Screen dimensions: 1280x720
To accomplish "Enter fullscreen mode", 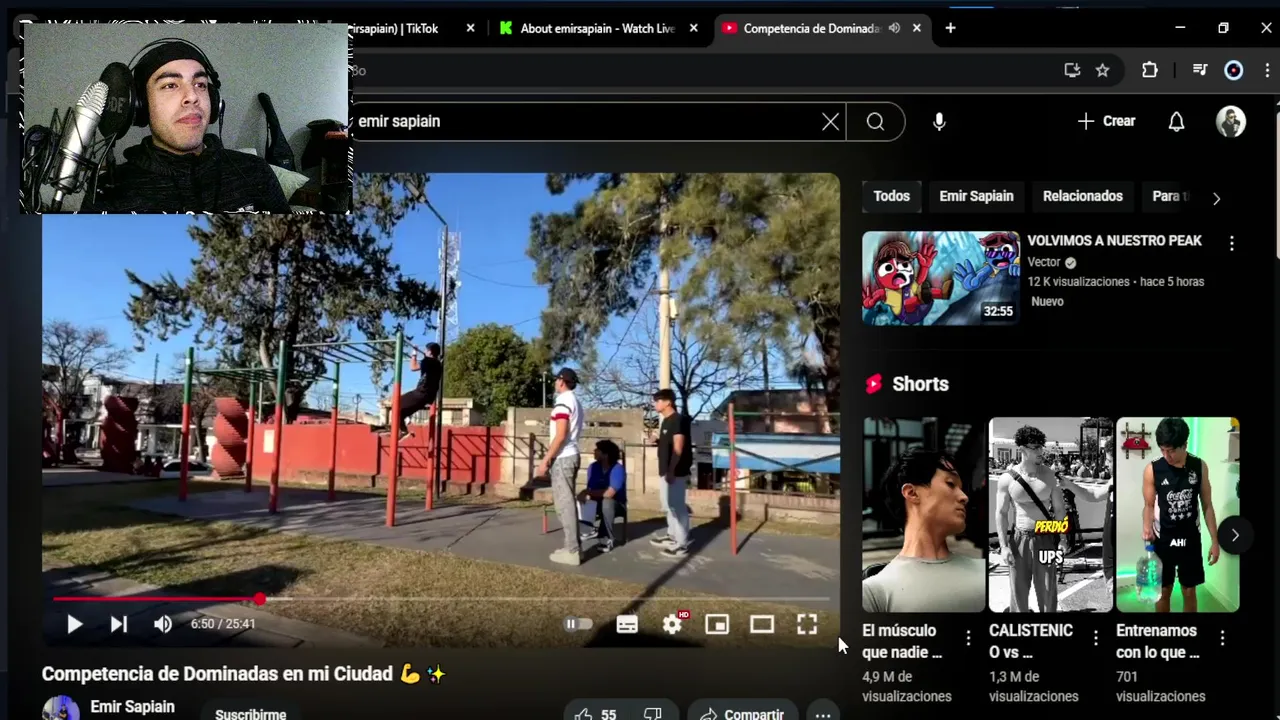I will click(x=807, y=624).
